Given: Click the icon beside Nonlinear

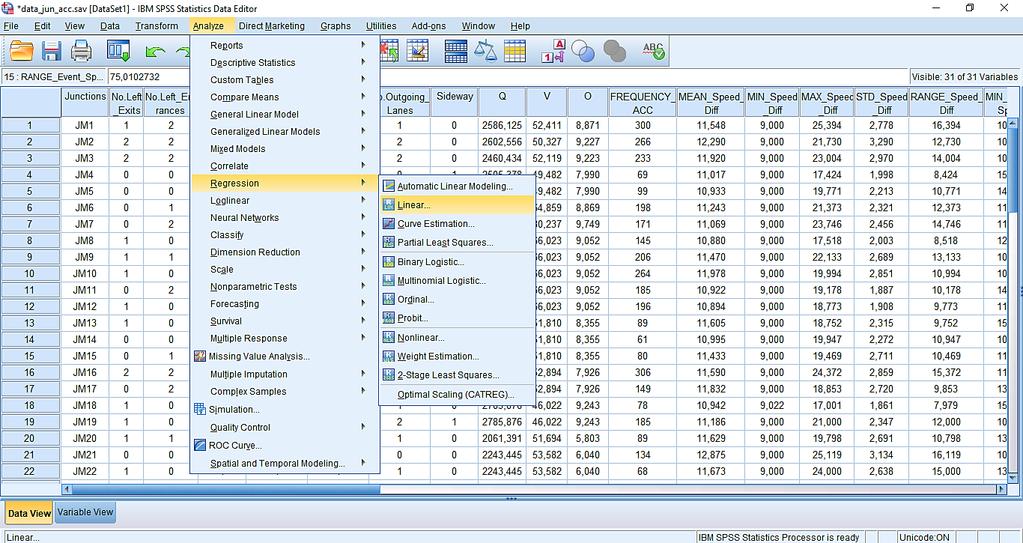Looking at the screenshot, I should 388,337.
